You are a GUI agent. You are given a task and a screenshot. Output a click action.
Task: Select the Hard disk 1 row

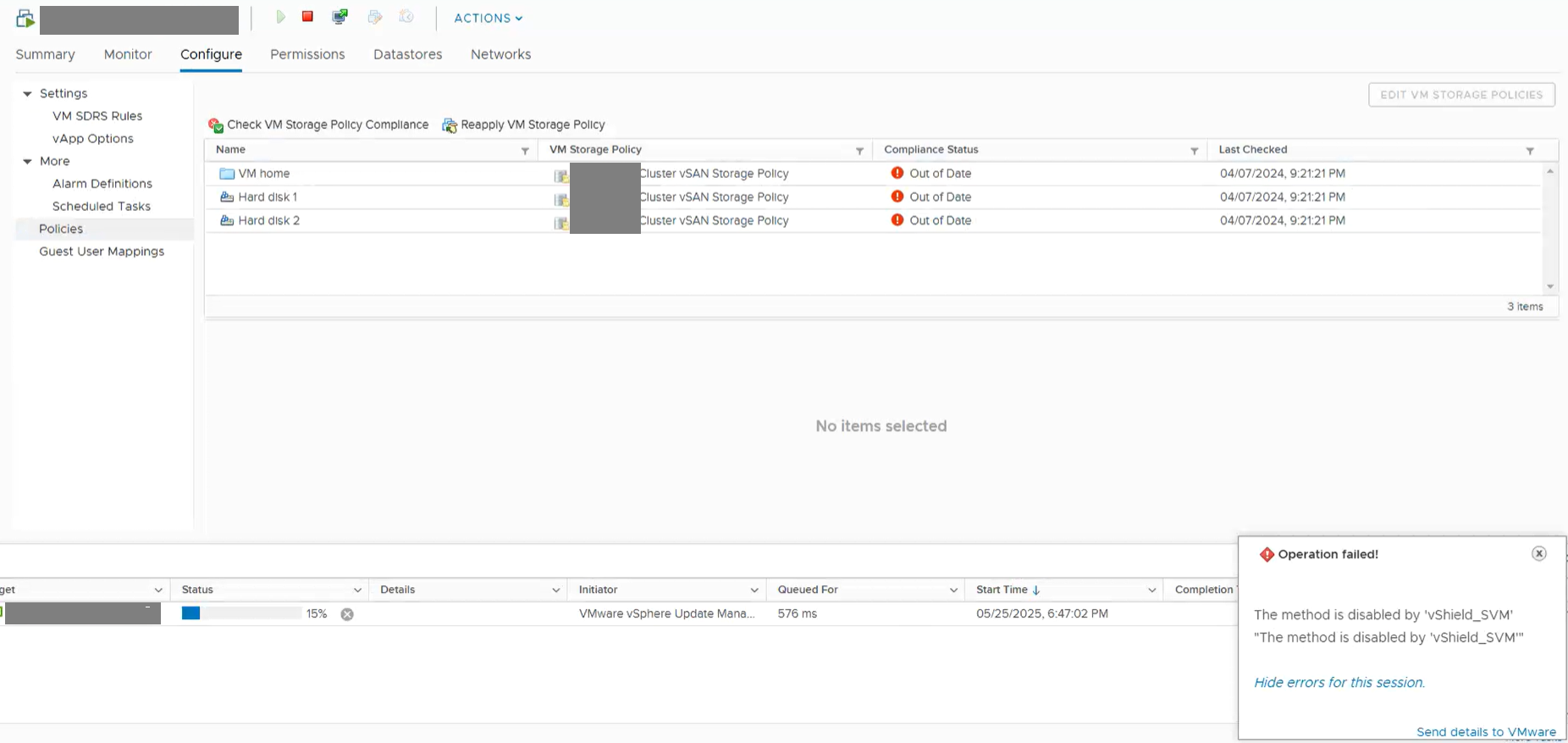[268, 197]
